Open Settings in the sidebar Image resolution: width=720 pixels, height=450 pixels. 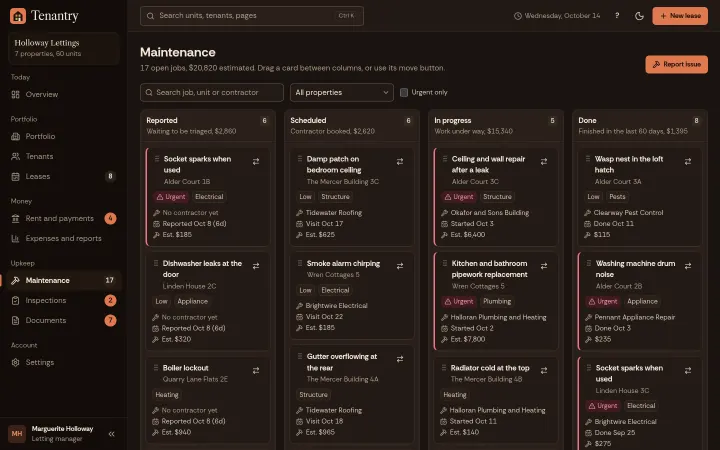pyautogui.click(x=62, y=362)
